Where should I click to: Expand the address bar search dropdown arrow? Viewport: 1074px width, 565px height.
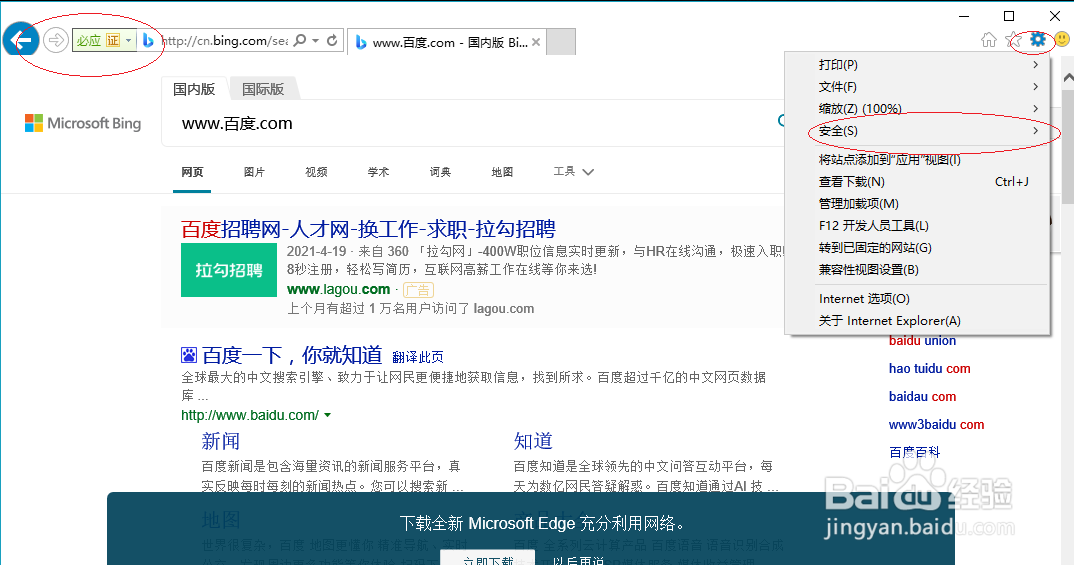pyautogui.click(x=316, y=40)
